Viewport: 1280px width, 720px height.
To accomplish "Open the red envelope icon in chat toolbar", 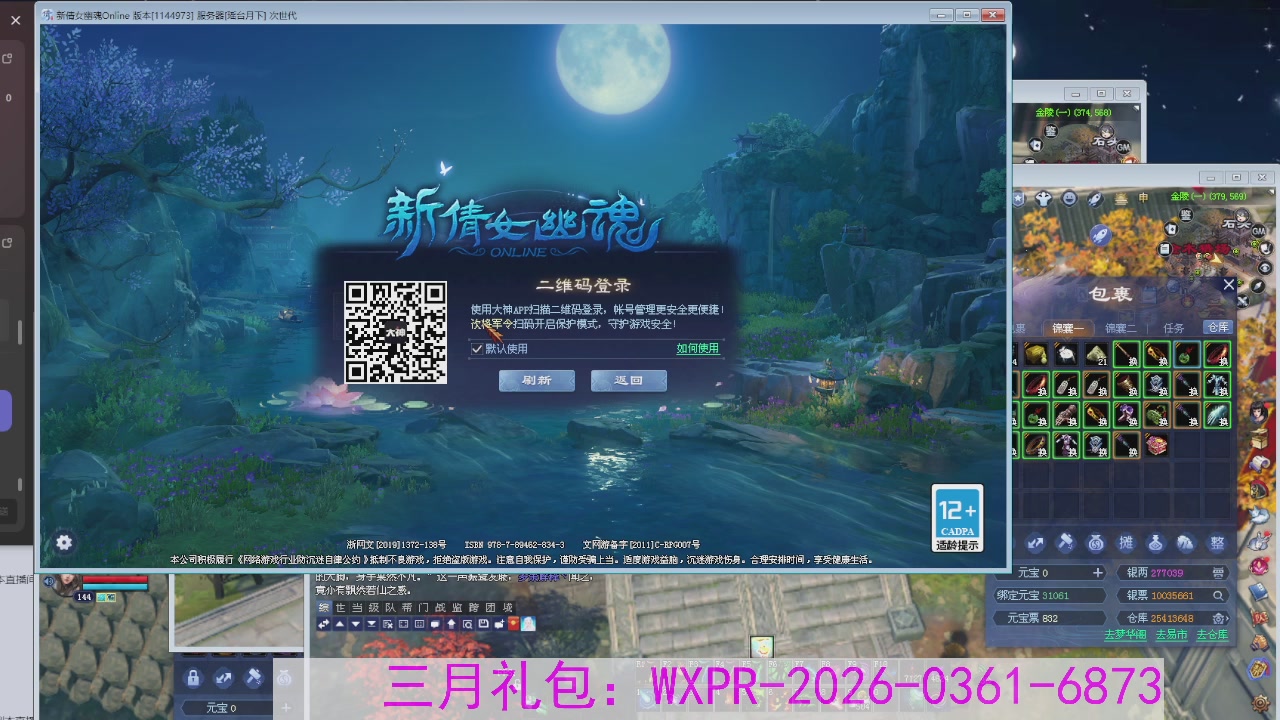I will point(514,625).
